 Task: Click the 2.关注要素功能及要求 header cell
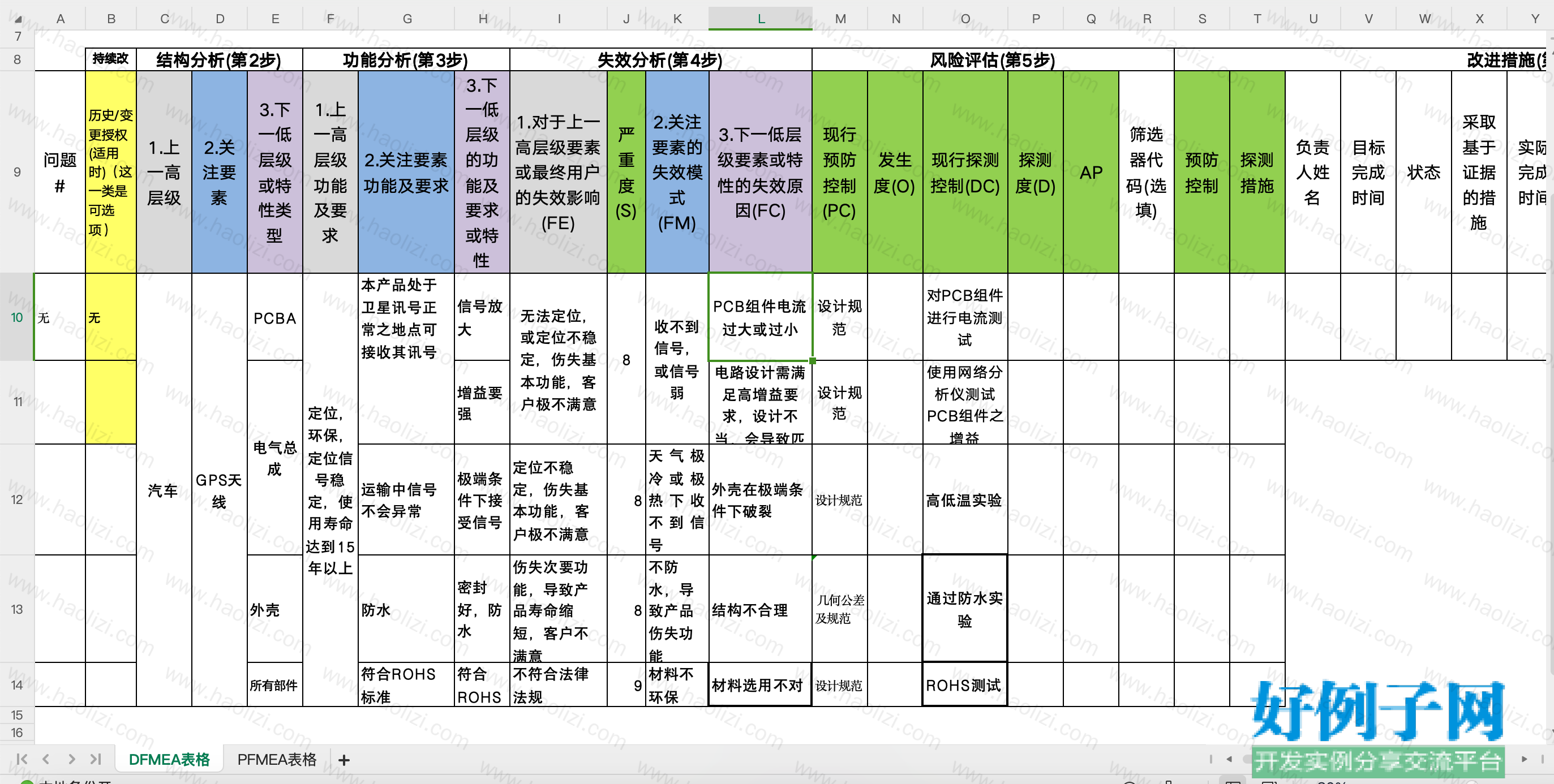406,172
